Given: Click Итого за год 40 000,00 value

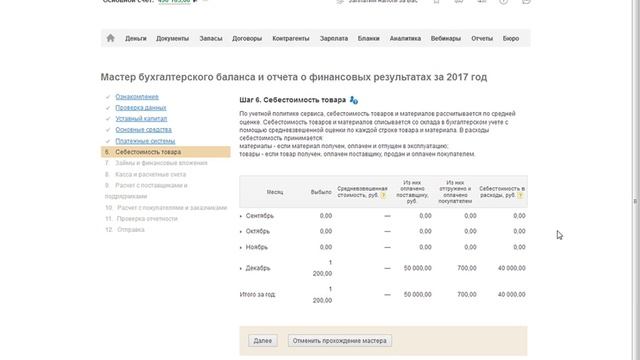Looking at the screenshot, I should click(x=511, y=295).
